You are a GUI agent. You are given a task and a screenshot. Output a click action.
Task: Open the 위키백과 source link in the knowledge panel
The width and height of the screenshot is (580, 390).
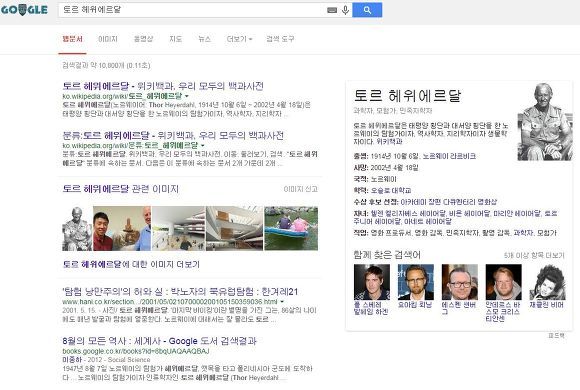point(389,142)
